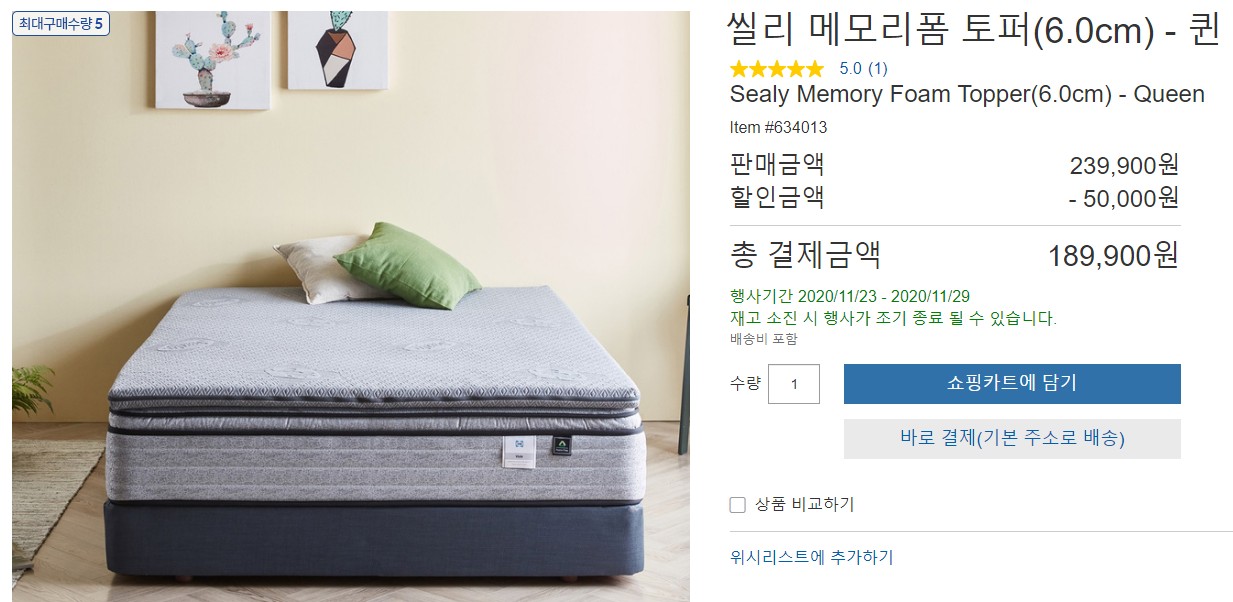Viewport: 1233px width, 602px height.
Task: Open the main mattress product image
Action: (351, 306)
